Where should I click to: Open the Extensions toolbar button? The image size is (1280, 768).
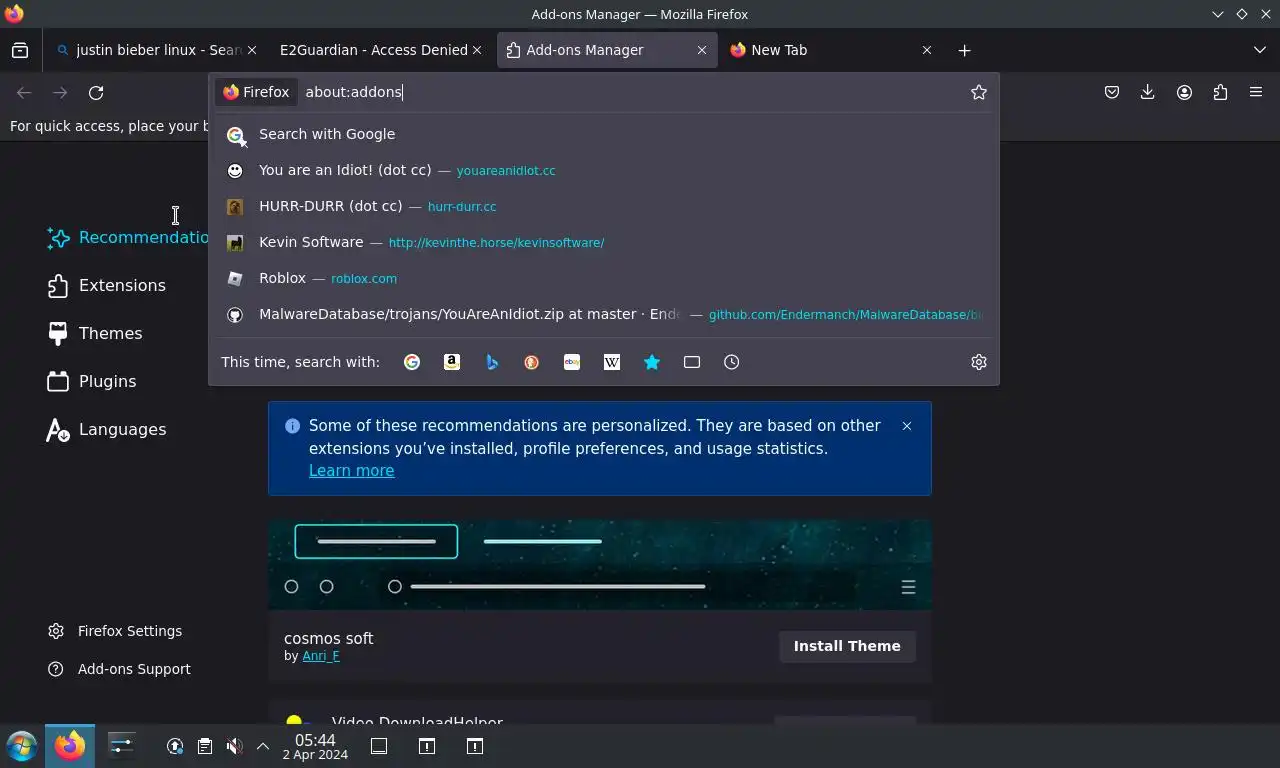pyautogui.click(x=1220, y=92)
